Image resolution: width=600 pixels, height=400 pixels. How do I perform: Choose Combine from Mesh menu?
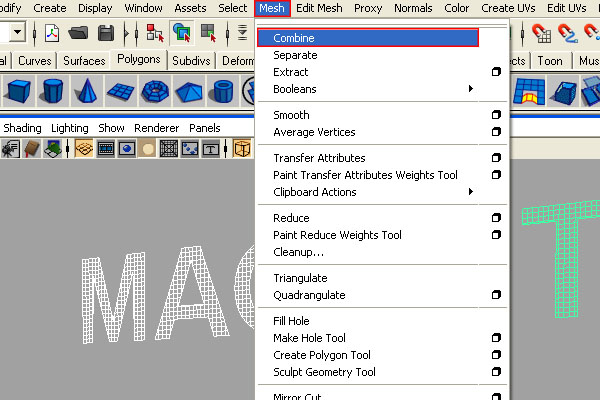pyautogui.click(x=368, y=38)
